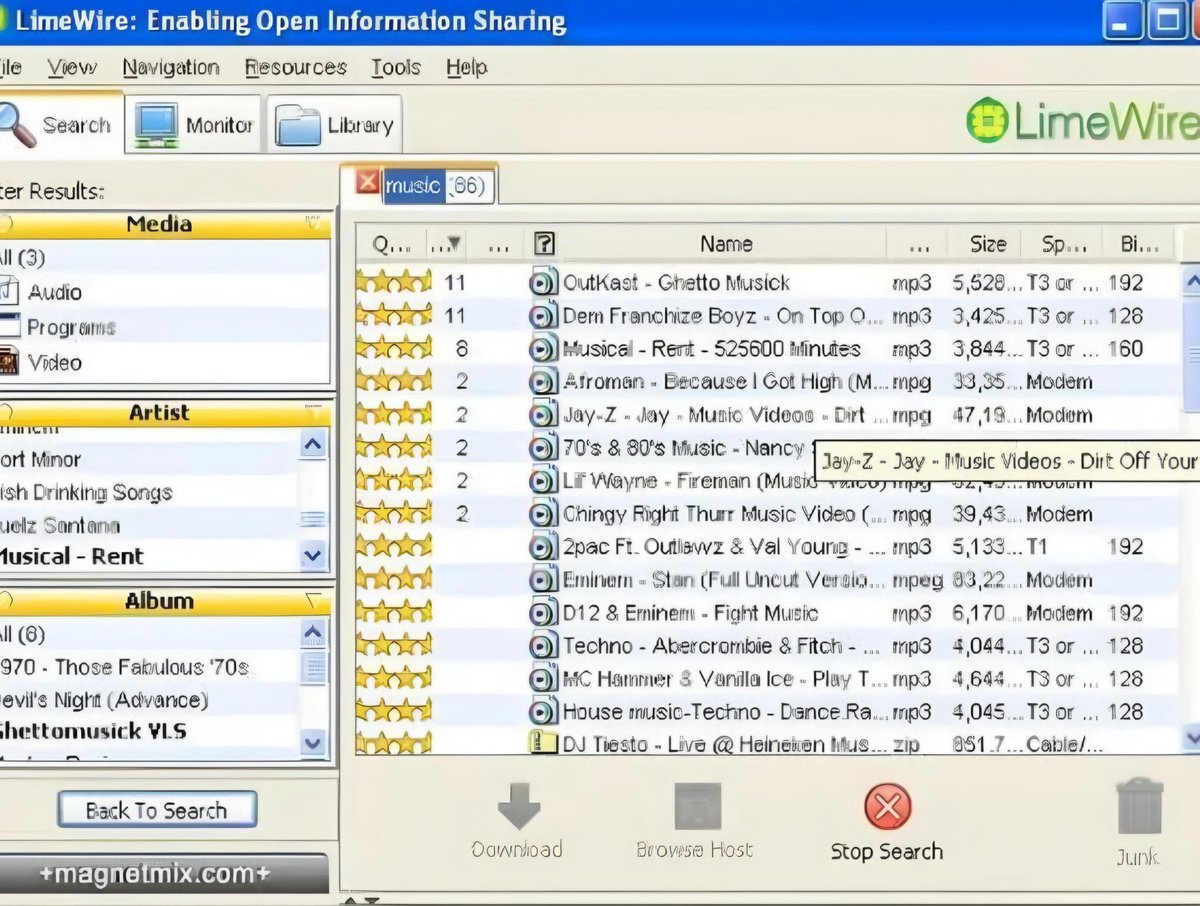Click the Back To Search button
This screenshot has height=906, width=1200.
point(157,810)
